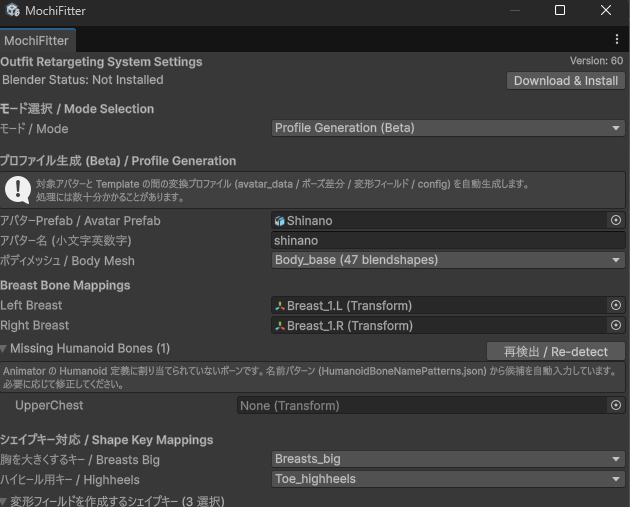Click the avatar name field containing shinano
The height and width of the screenshot is (507, 630).
448,240
